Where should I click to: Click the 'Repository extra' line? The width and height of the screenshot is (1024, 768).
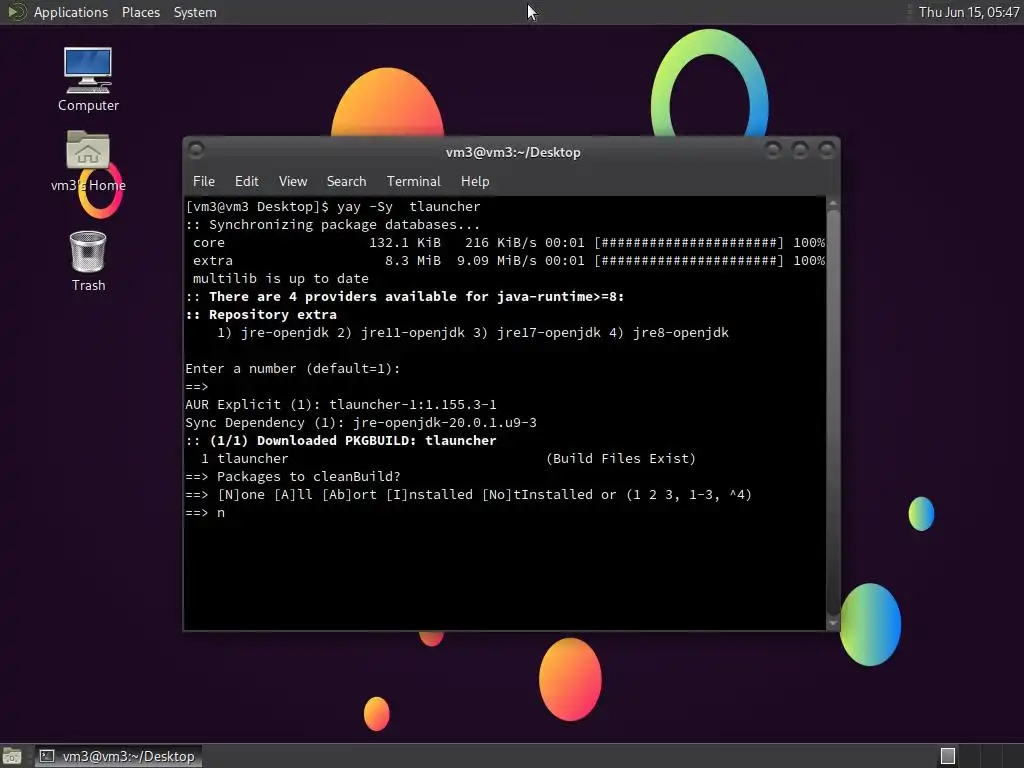click(x=261, y=314)
